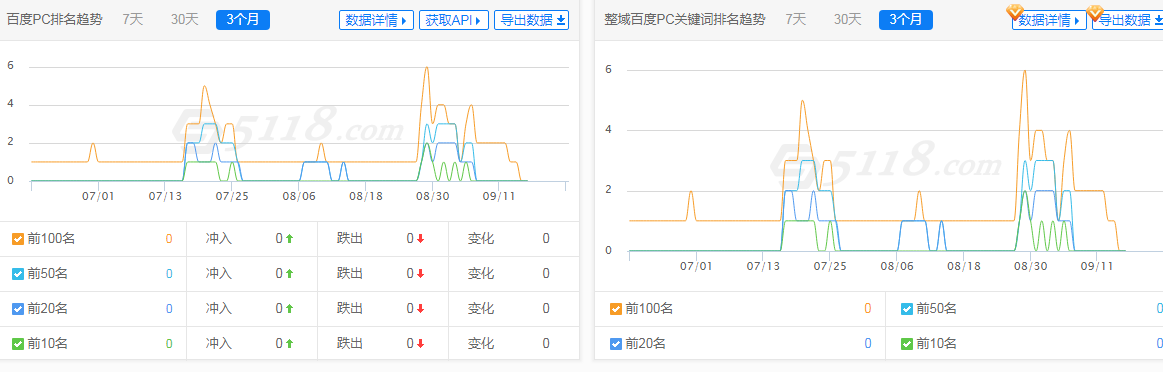Click the 获取API button
1163x372 pixels.
(x=454, y=20)
